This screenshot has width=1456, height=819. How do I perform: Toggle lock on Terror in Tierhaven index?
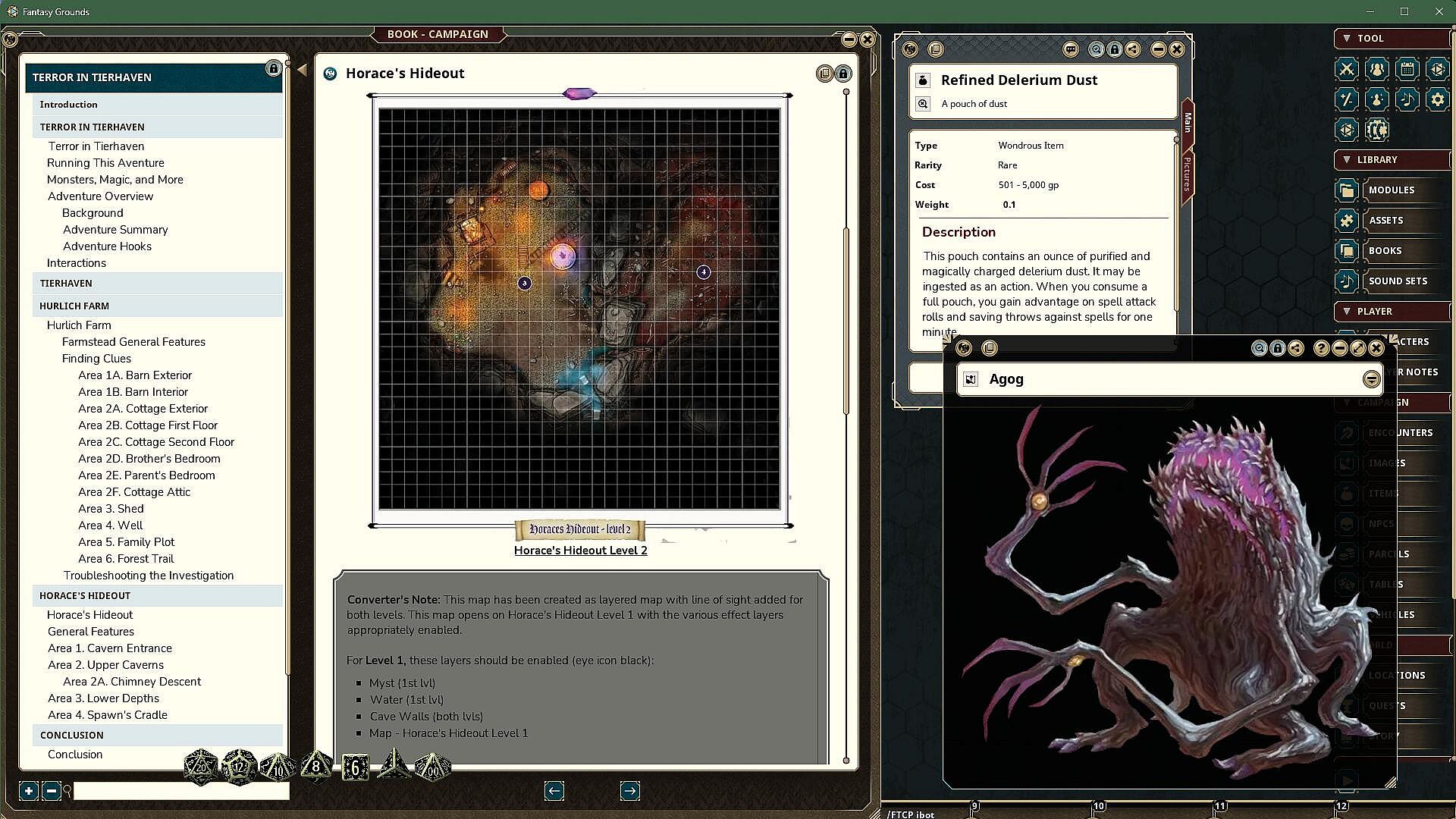[x=273, y=69]
